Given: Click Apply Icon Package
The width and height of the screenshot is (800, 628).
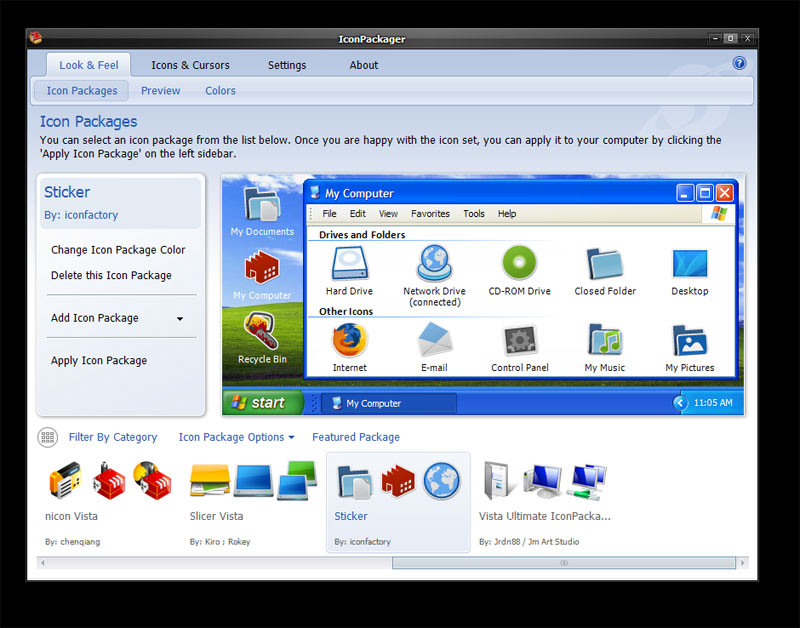Looking at the screenshot, I should click(99, 361).
